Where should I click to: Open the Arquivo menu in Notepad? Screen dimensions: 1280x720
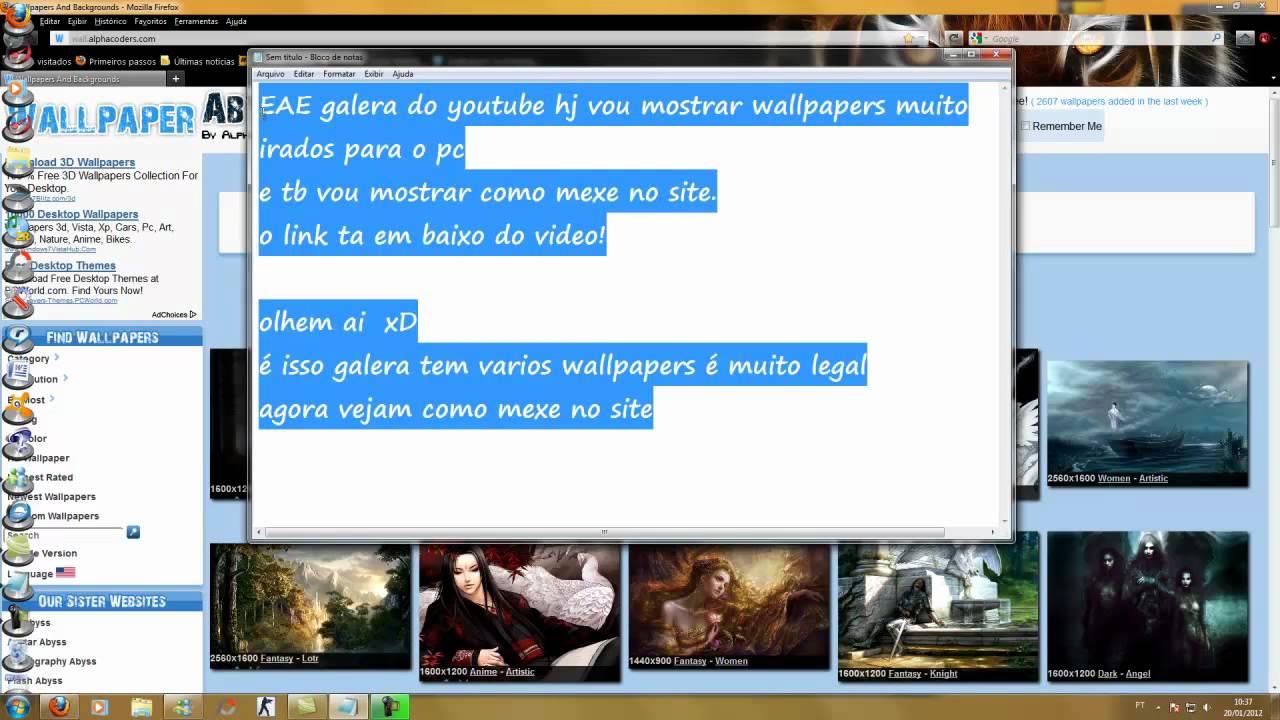(x=270, y=74)
